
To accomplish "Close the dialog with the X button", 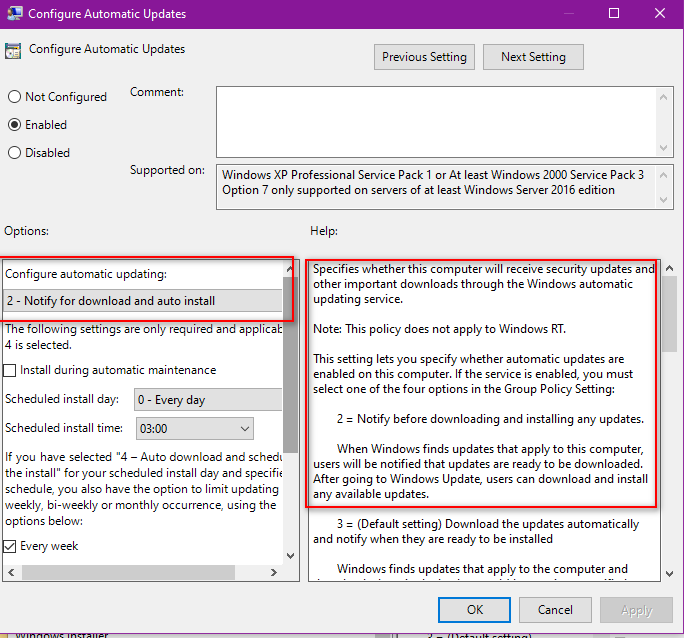I will coord(660,14).
